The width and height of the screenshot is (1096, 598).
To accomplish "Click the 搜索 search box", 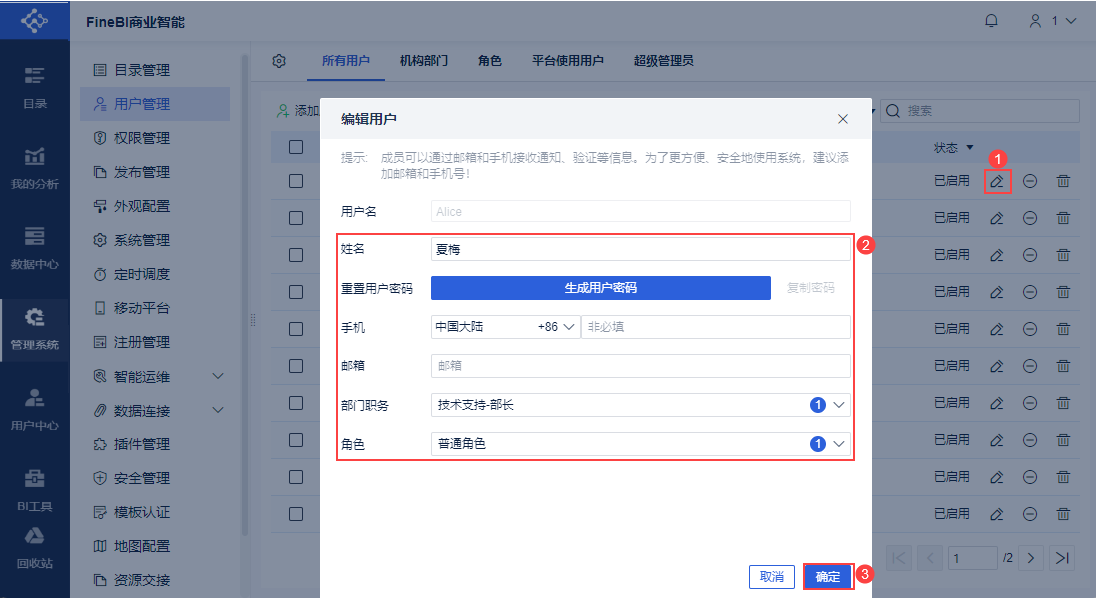I will 979,110.
